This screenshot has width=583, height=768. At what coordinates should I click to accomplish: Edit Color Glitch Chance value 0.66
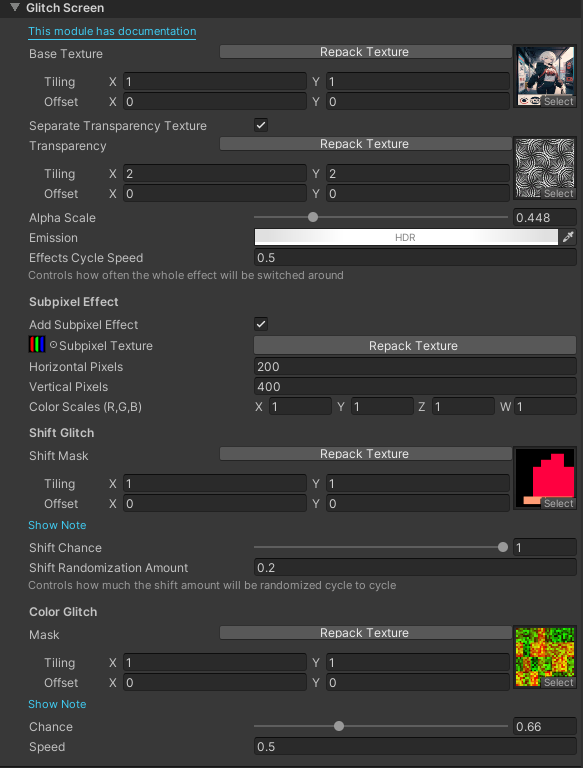pos(545,726)
